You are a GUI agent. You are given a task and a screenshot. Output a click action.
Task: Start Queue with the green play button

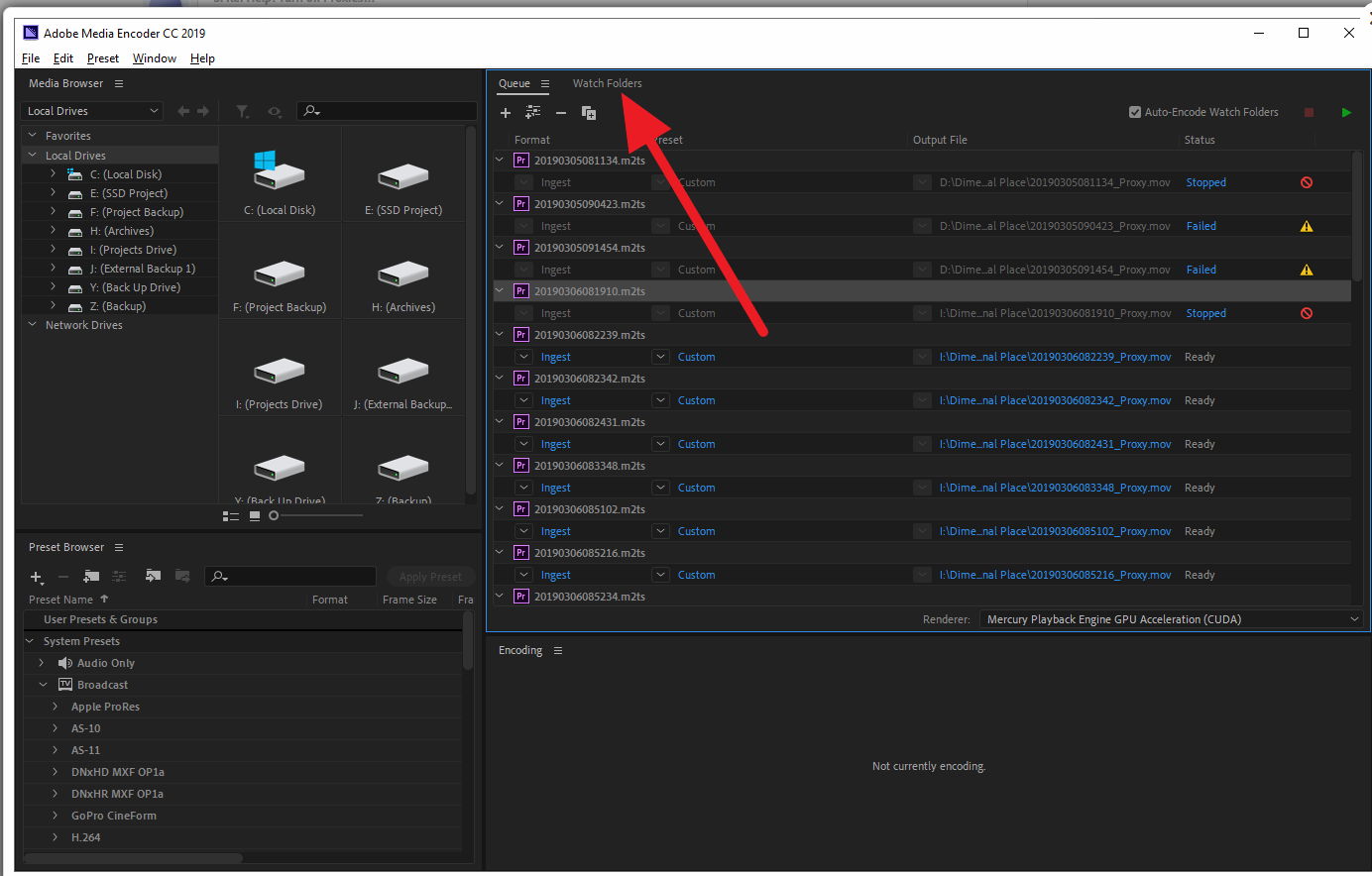(x=1346, y=112)
